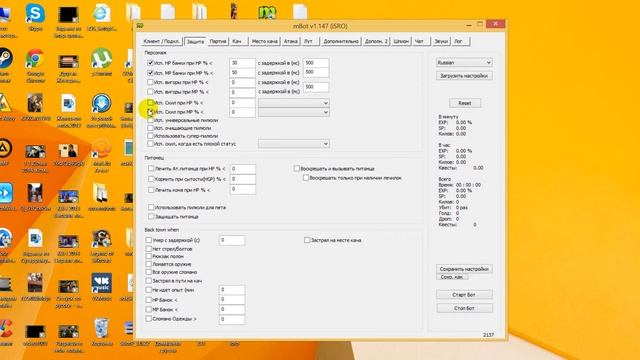Uncheck use MP potions at MP % checkbox
640x360 pixels.
pos(151,73)
